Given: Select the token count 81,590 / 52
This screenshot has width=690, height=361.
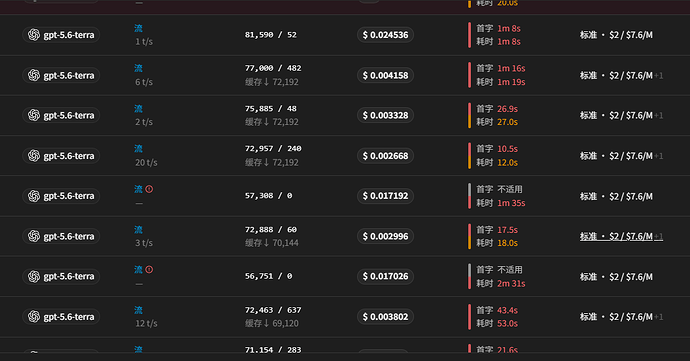Looking at the screenshot, I should pyautogui.click(x=271, y=35).
